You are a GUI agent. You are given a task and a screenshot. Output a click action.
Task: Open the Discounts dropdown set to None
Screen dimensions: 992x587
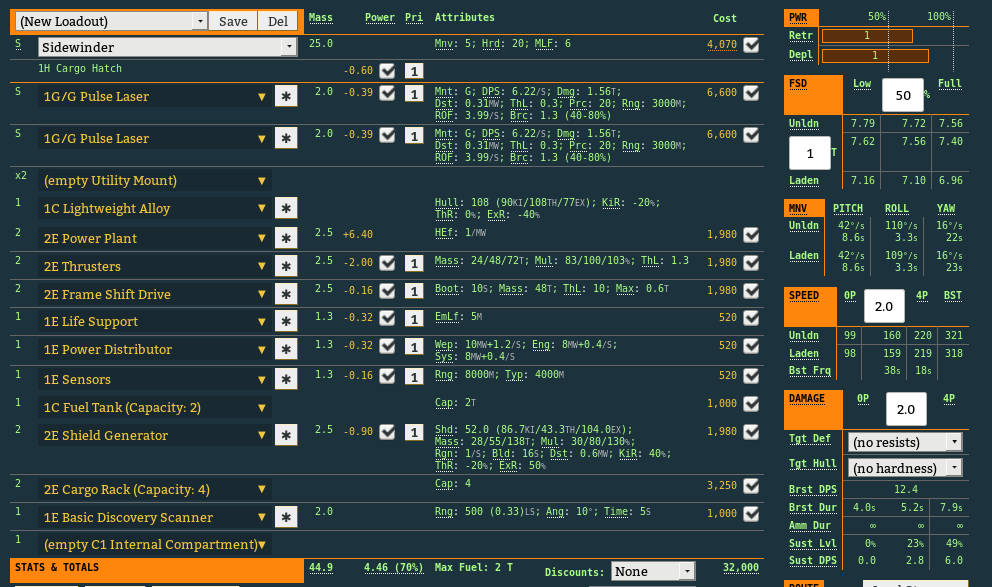(x=653, y=571)
